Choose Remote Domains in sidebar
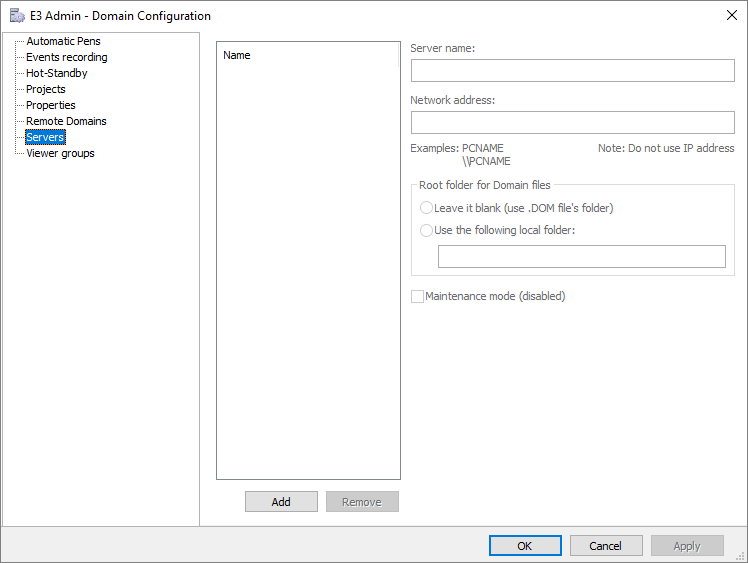 (x=66, y=121)
